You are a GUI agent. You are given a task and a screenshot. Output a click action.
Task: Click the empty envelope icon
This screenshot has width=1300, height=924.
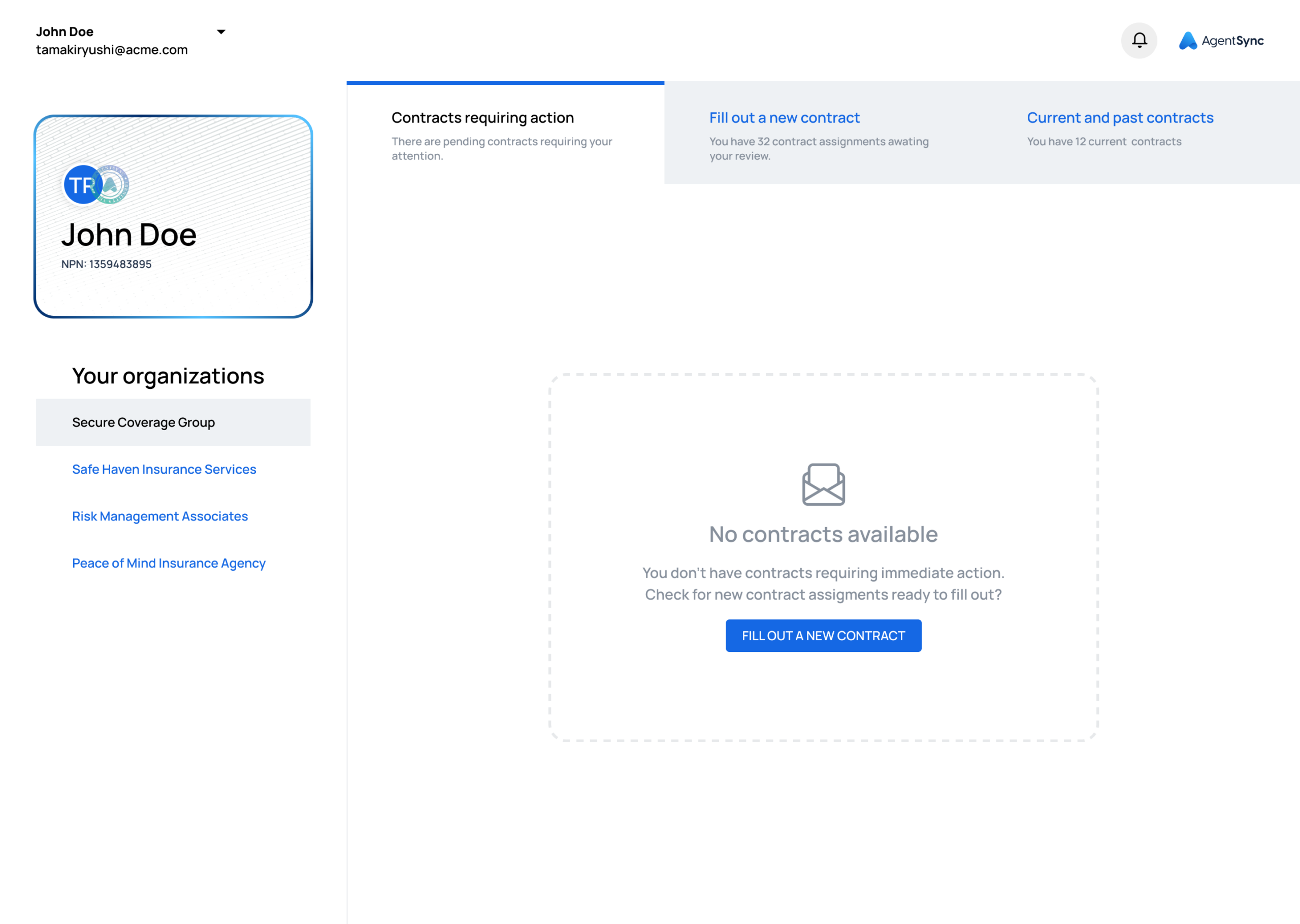tap(823, 484)
